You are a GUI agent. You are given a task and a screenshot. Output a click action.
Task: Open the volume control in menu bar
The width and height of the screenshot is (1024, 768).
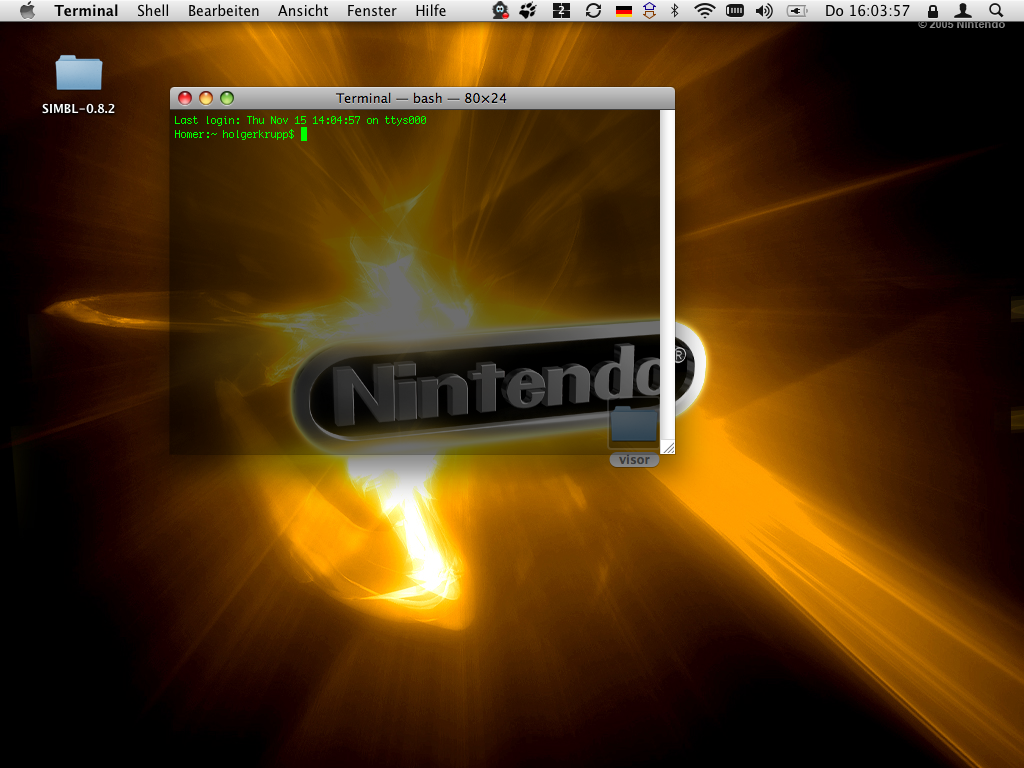point(764,10)
